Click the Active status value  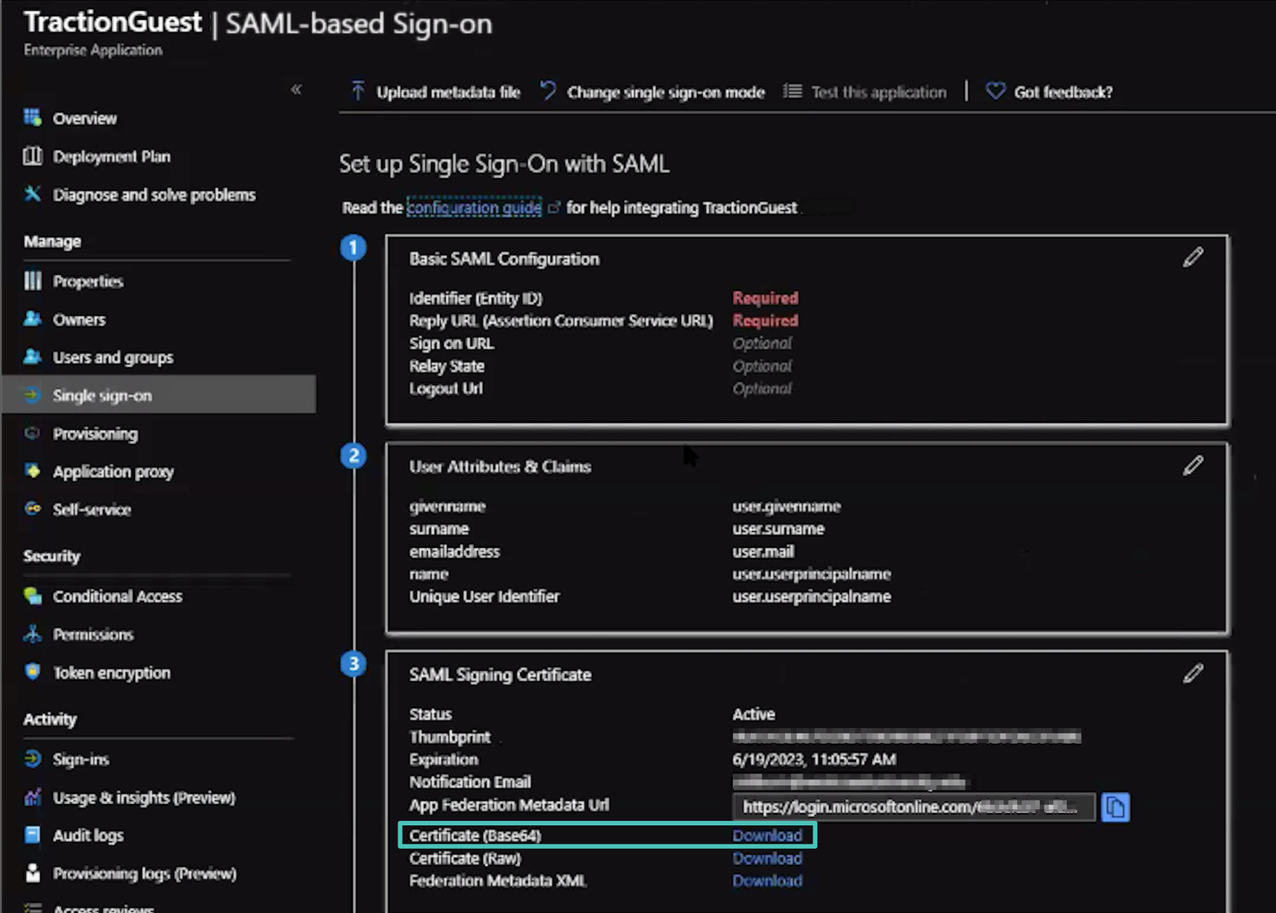click(x=754, y=714)
